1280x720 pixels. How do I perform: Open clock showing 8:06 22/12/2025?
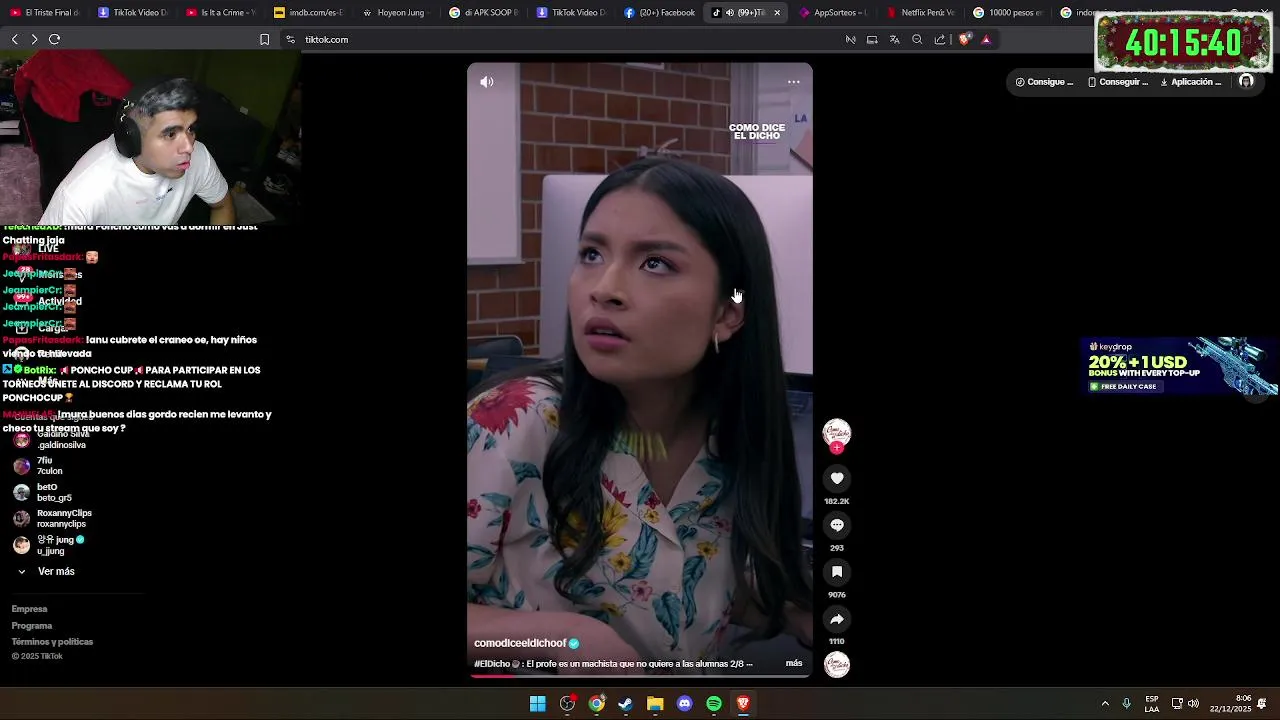tap(1230, 703)
